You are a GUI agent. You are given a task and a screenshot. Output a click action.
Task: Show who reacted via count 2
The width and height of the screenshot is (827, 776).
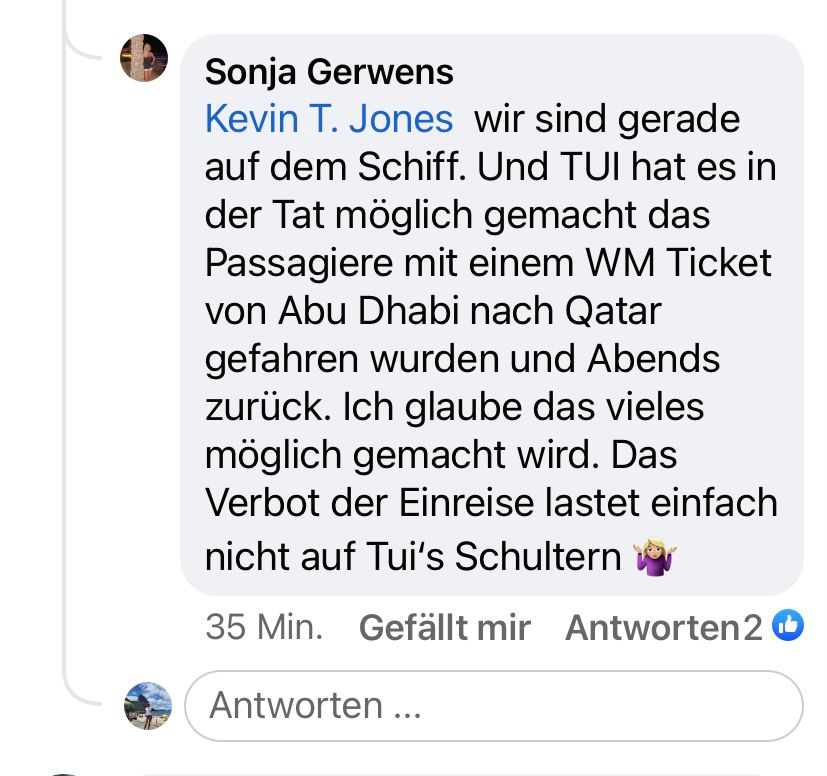(753, 628)
